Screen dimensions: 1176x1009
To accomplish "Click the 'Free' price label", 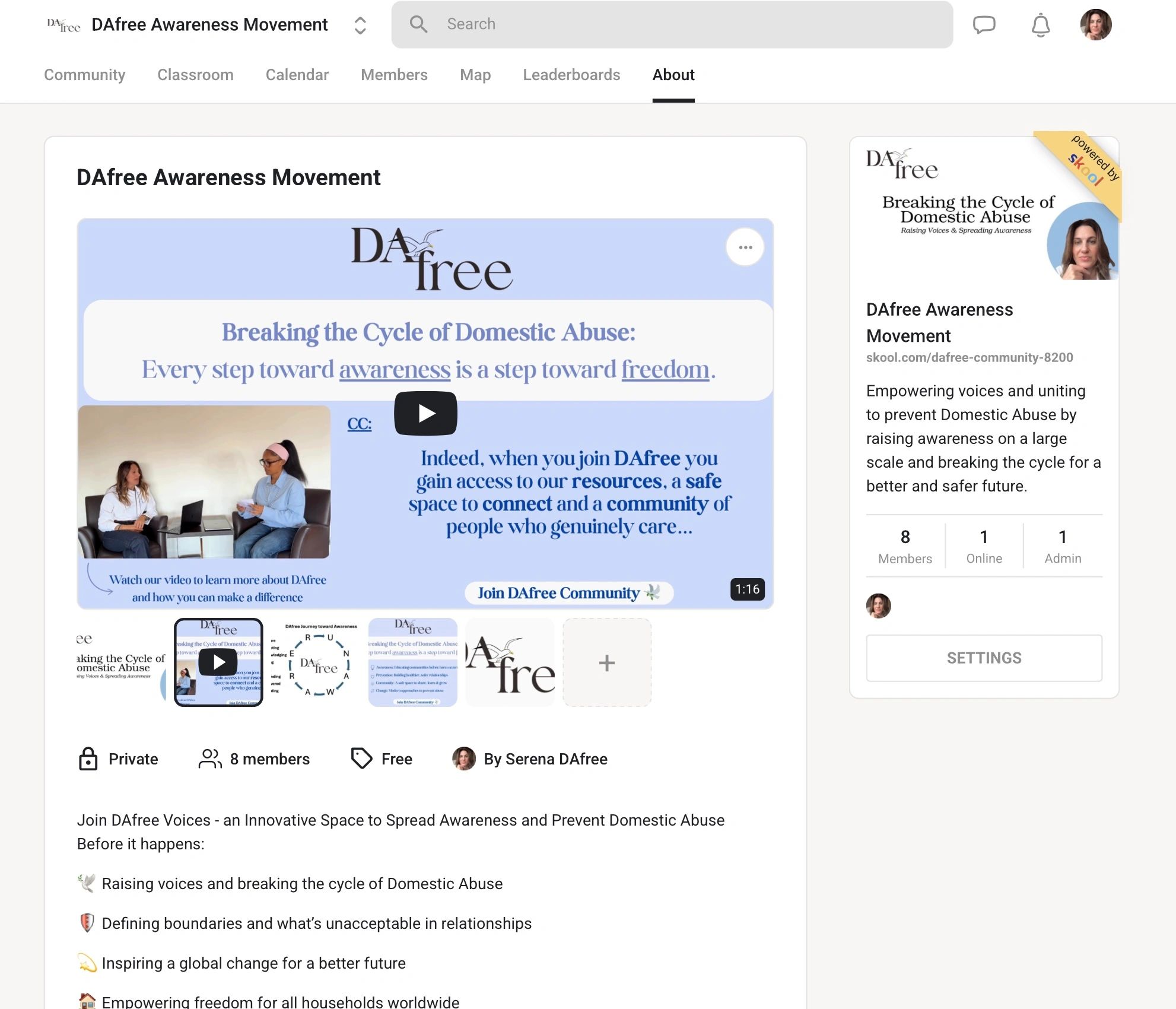I will pos(396,759).
